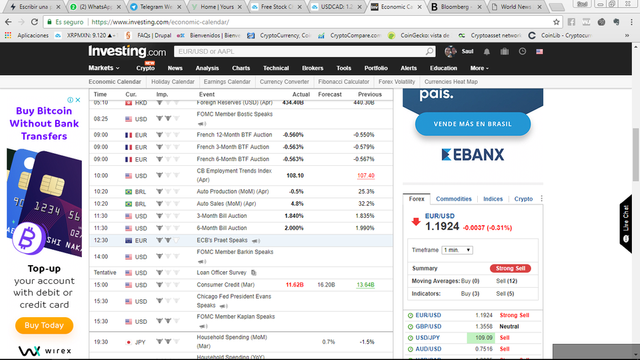Open the News menu
The height and width of the screenshot is (360, 640).
175,68
